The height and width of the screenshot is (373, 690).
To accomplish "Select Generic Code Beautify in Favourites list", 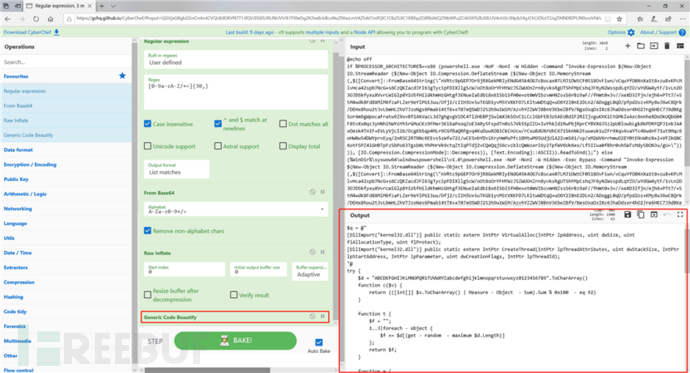I will click(x=66, y=135).
